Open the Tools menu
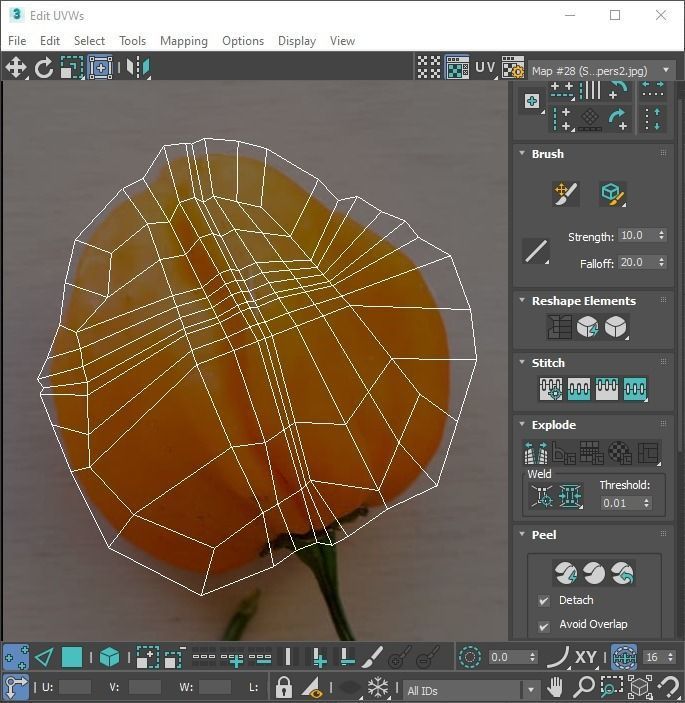The image size is (685, 703). click(x=132, y=41)
